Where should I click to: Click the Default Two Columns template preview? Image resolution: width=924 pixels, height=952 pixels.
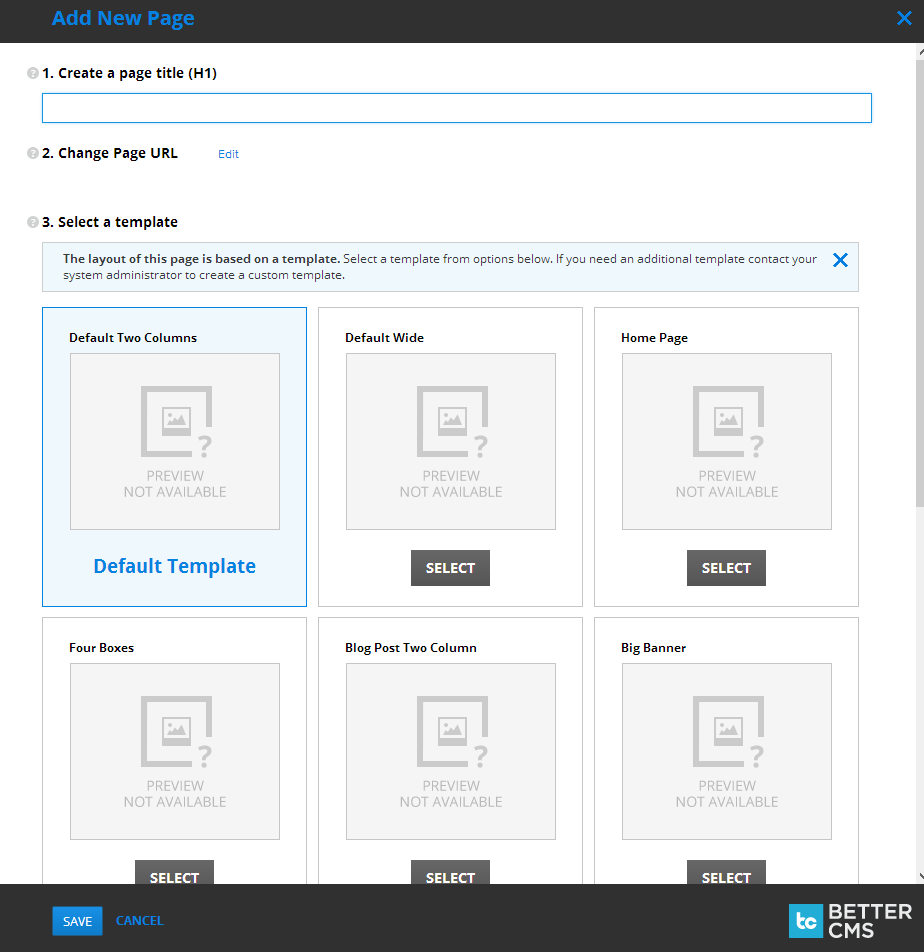174,441
